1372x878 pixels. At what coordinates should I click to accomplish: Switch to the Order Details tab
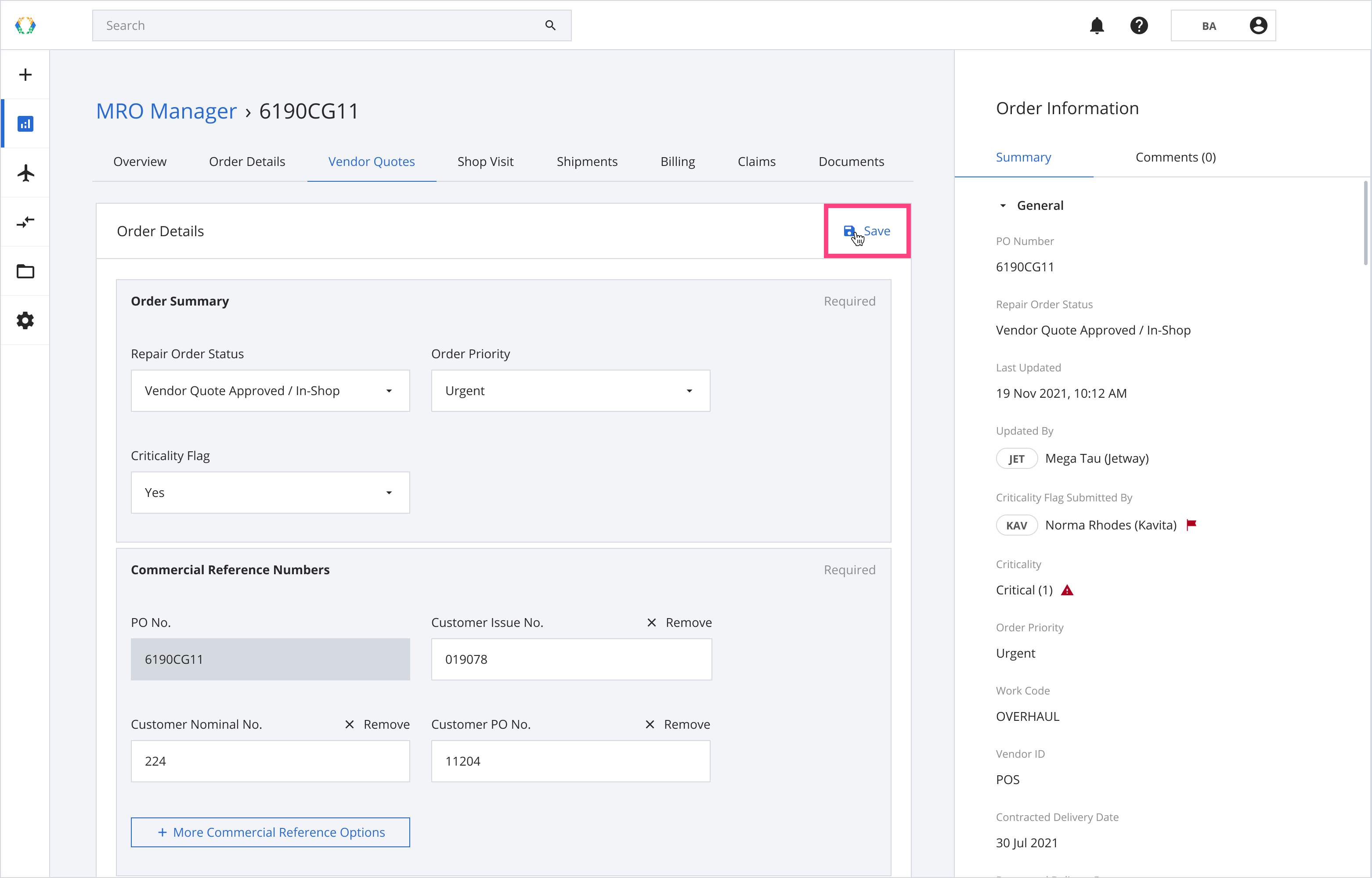point(247,162)
